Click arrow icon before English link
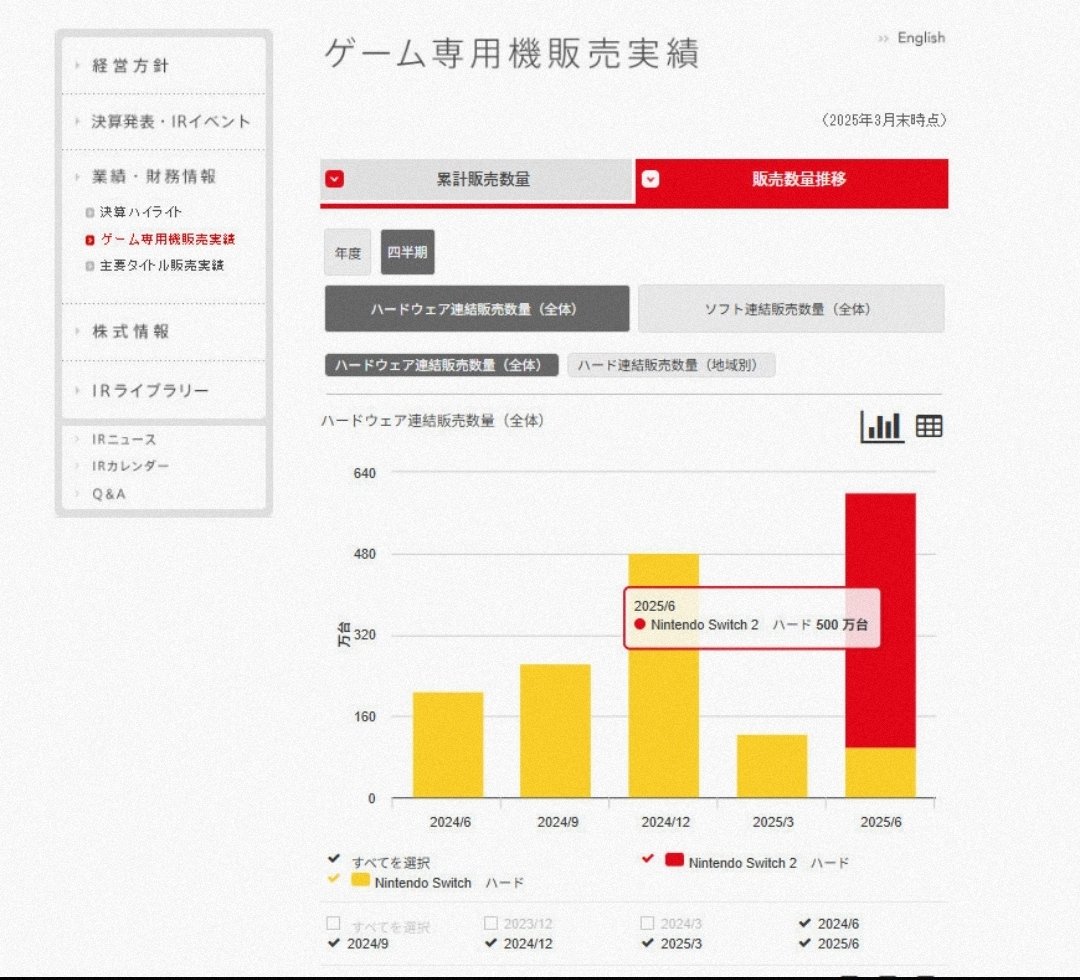Viewport: 1080px width, 980px height. click(883, 39)
